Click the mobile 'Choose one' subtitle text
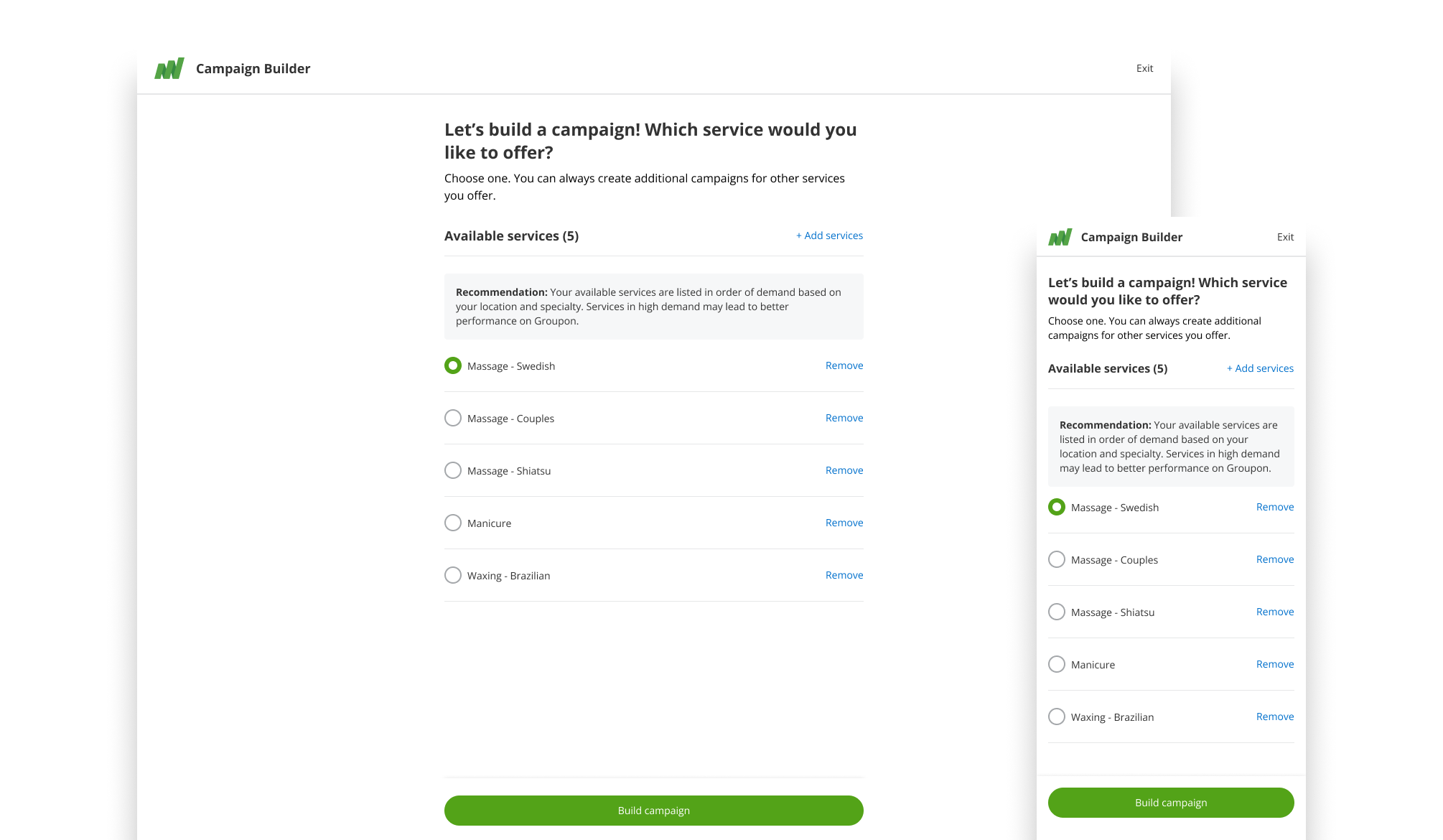1443x840 pixels. tap(1154, 328)
